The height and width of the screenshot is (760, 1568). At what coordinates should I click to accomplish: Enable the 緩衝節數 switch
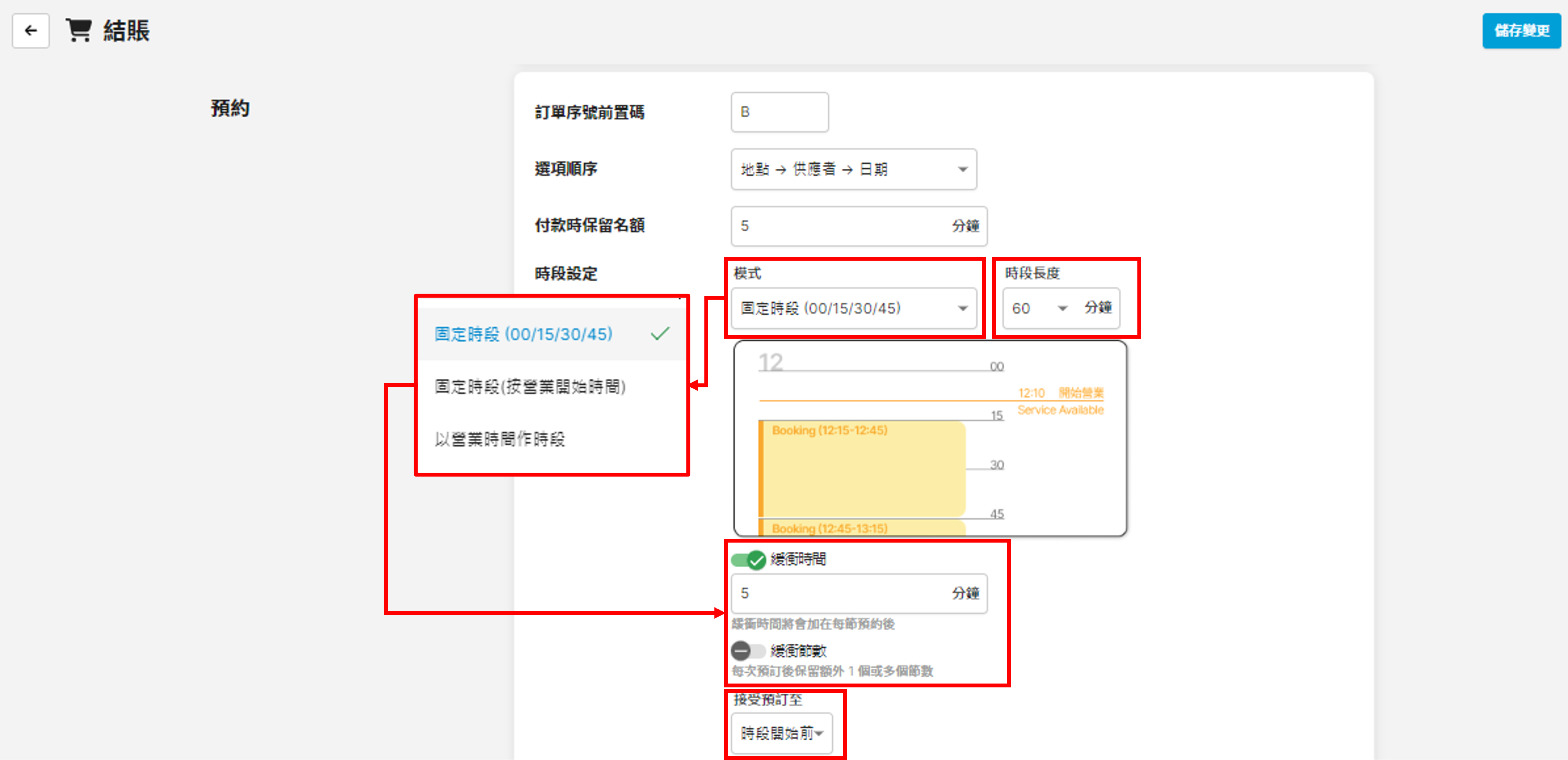click(x=748, y=651)
